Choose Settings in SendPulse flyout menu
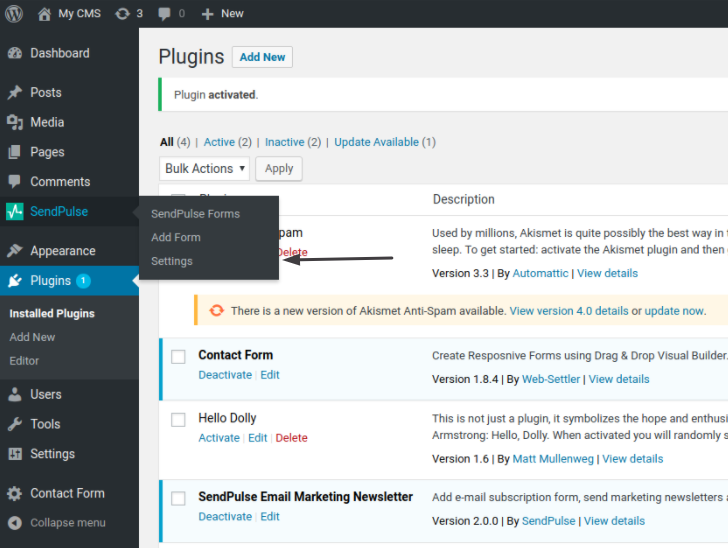The width and height of the screenshot is (728, 548). click(x=172, y=261)
